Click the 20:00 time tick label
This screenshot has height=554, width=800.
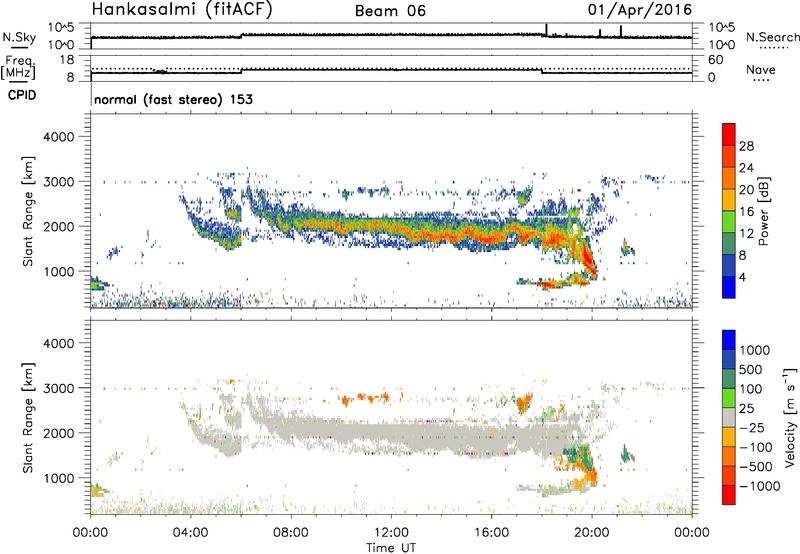tap(592, 533)
